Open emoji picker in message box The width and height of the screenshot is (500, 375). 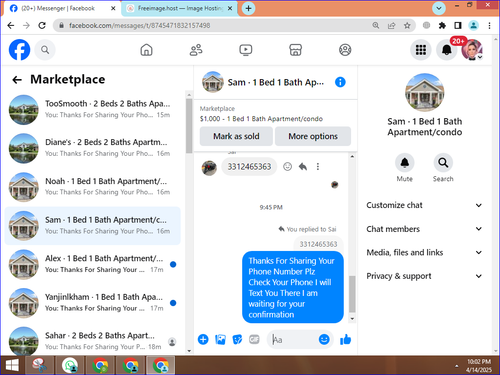324,339
